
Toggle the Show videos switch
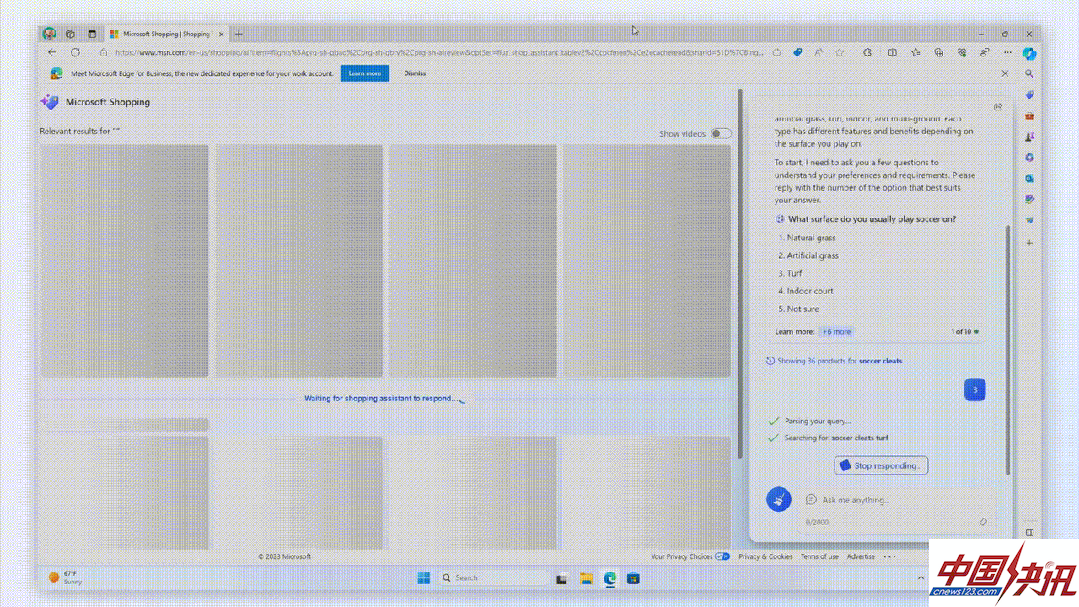720,134
